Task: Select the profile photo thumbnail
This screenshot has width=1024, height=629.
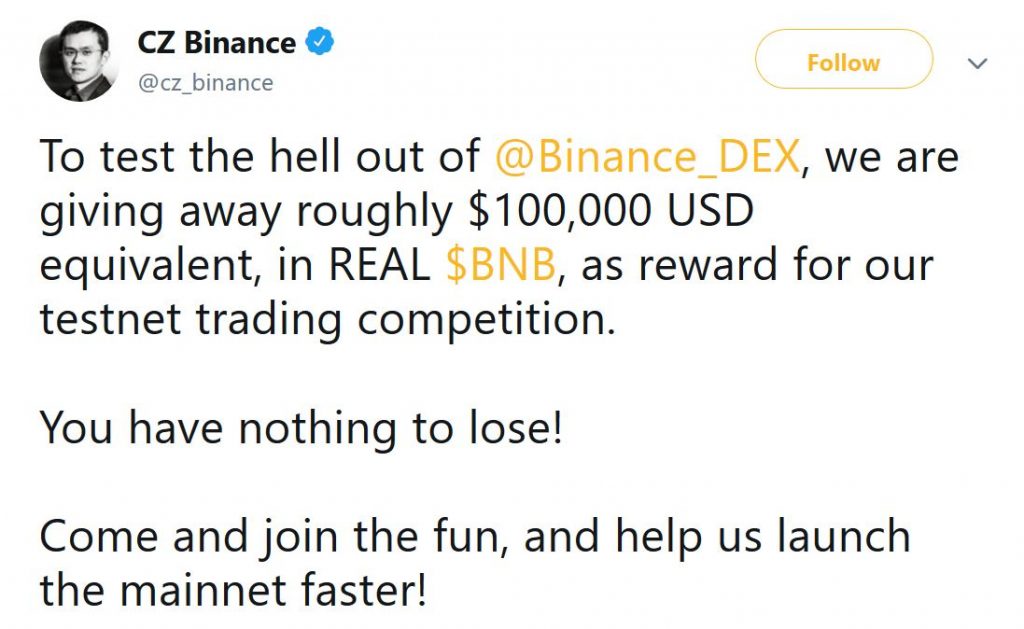Action: pos(75,60)
